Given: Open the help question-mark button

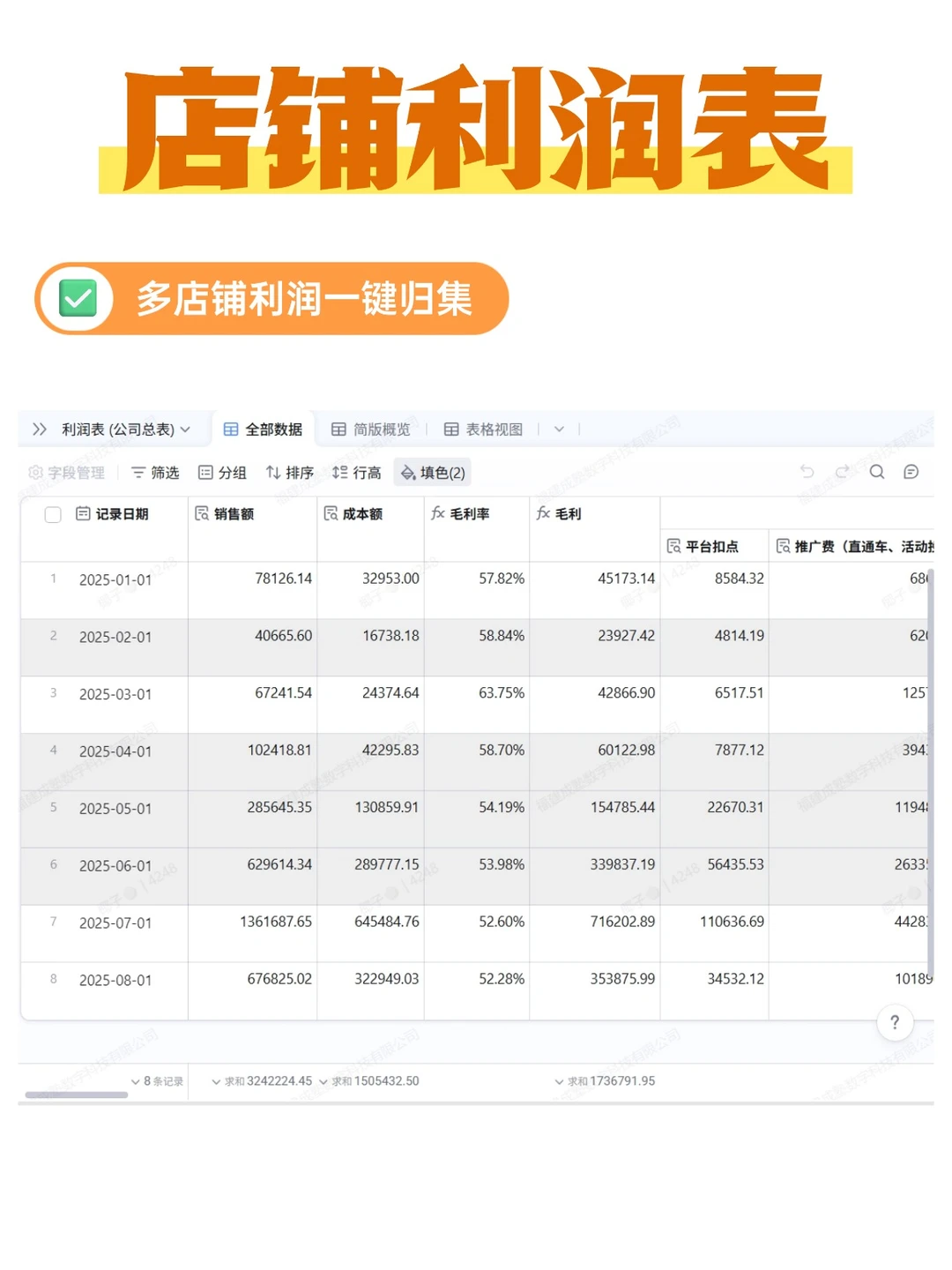Looking at the screenshot, I should pos(895,1022).
